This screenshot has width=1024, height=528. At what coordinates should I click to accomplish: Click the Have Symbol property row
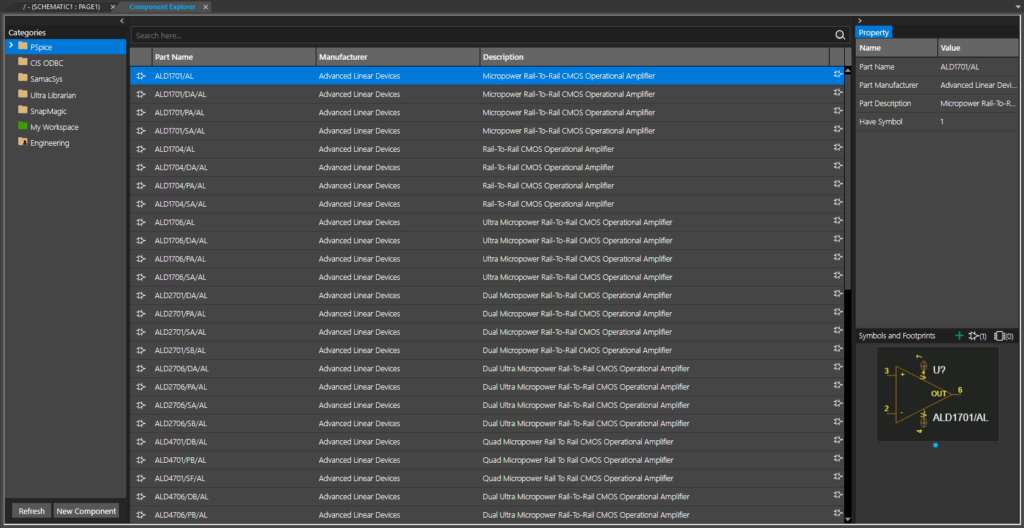(x=936, y=122)
